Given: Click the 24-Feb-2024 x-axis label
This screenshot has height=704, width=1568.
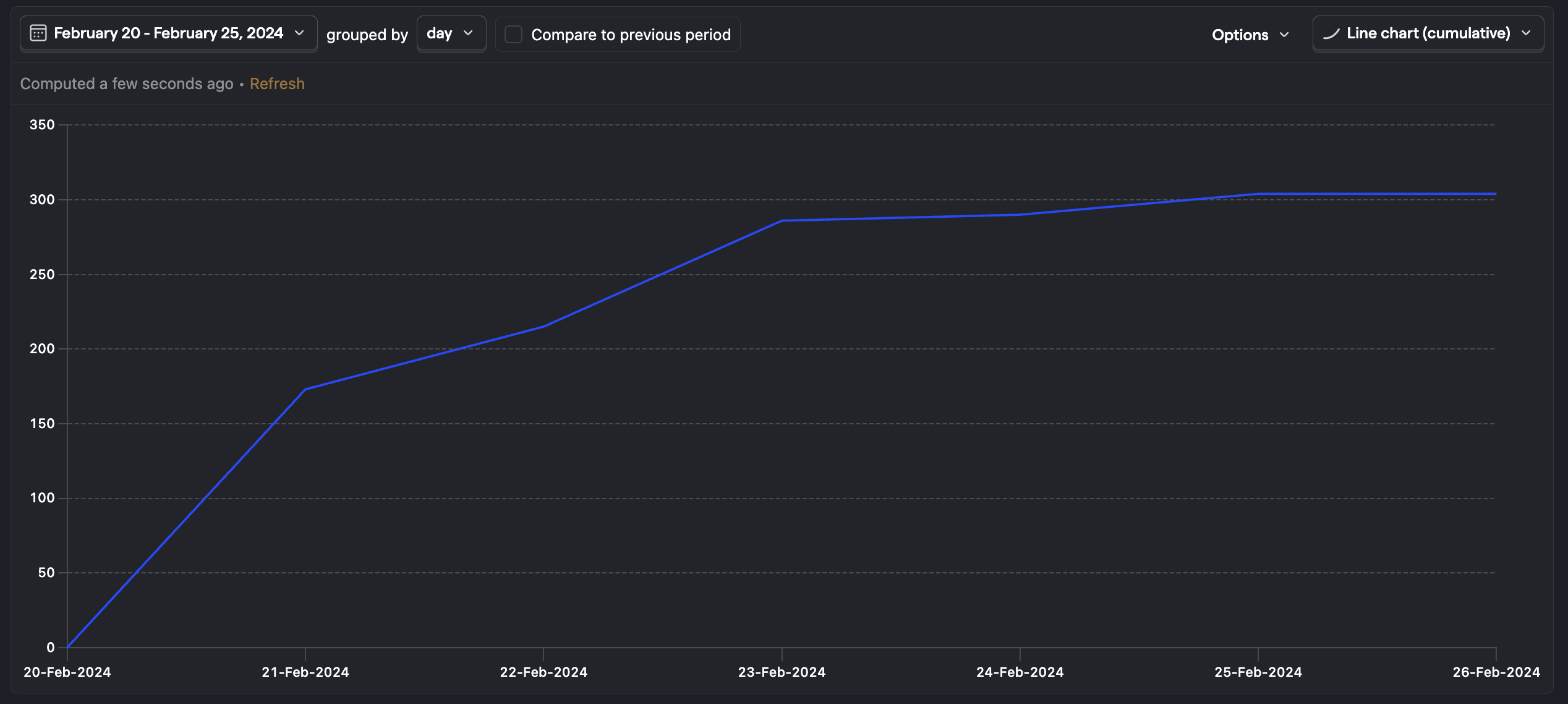Looking at the screenshot, I should [x=1020, y=672].
